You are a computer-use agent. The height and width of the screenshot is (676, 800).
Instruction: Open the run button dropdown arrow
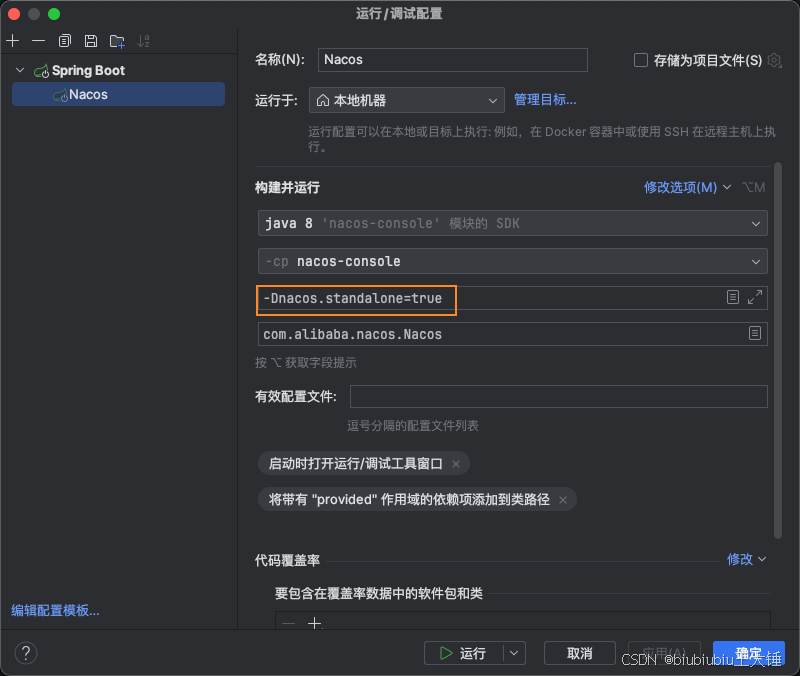click(x=514, y=653)
